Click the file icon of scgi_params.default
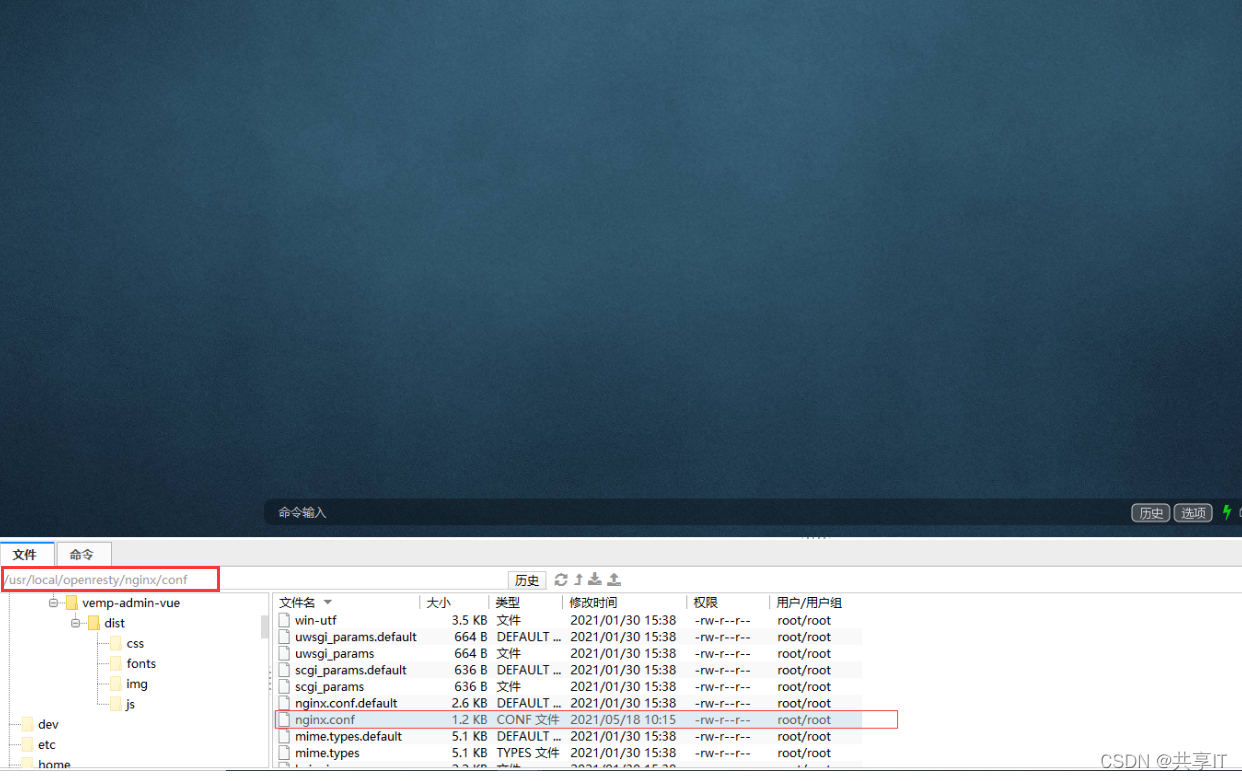Screen dimensions: 1242x781 [x=285, y=670]
